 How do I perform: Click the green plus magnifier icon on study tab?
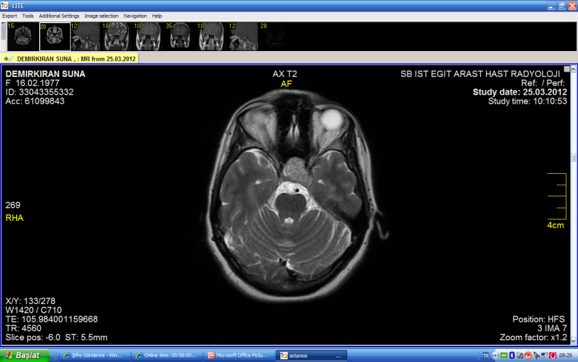[8, 59]
